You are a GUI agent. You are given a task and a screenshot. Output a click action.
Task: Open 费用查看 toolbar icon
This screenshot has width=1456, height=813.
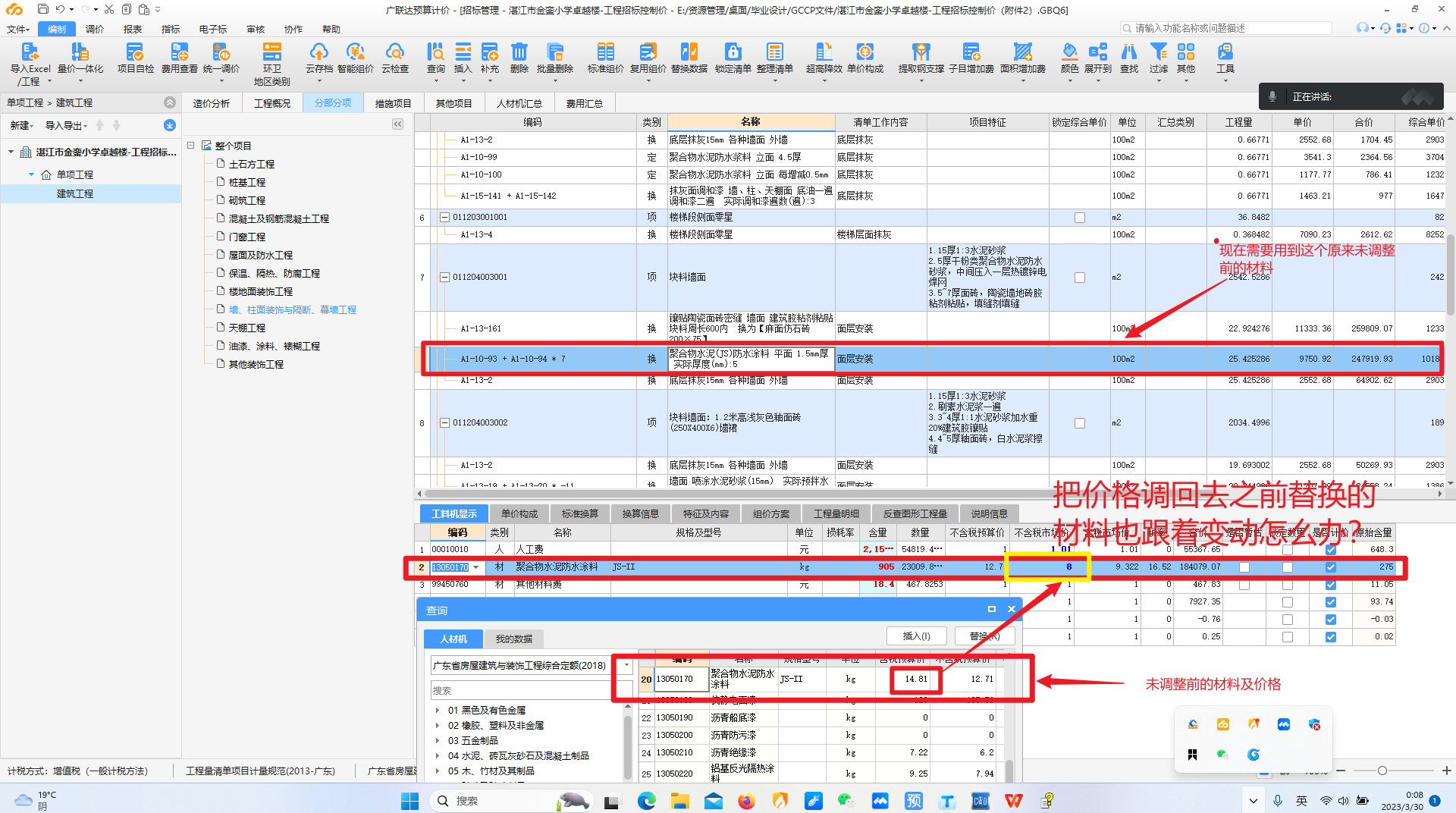click(179, 58)
